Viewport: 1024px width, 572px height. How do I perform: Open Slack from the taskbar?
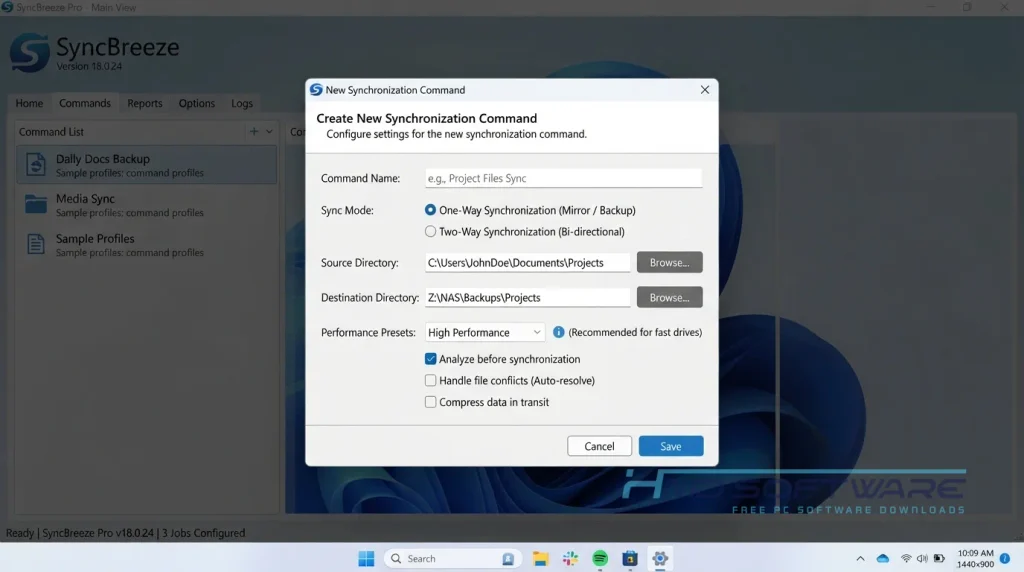[570, 558]
